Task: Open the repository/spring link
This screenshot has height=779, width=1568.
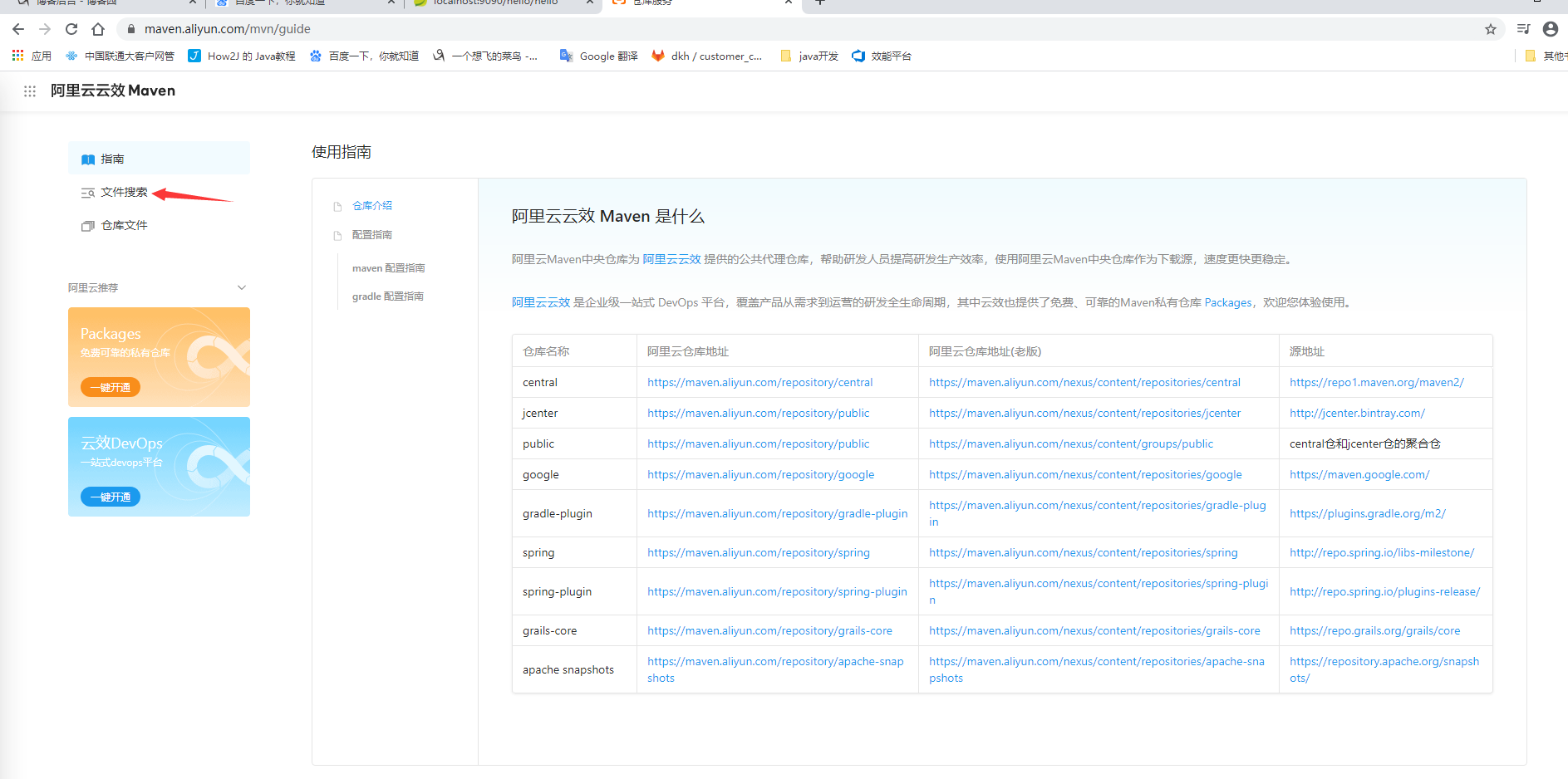Action: click(759, 552)
